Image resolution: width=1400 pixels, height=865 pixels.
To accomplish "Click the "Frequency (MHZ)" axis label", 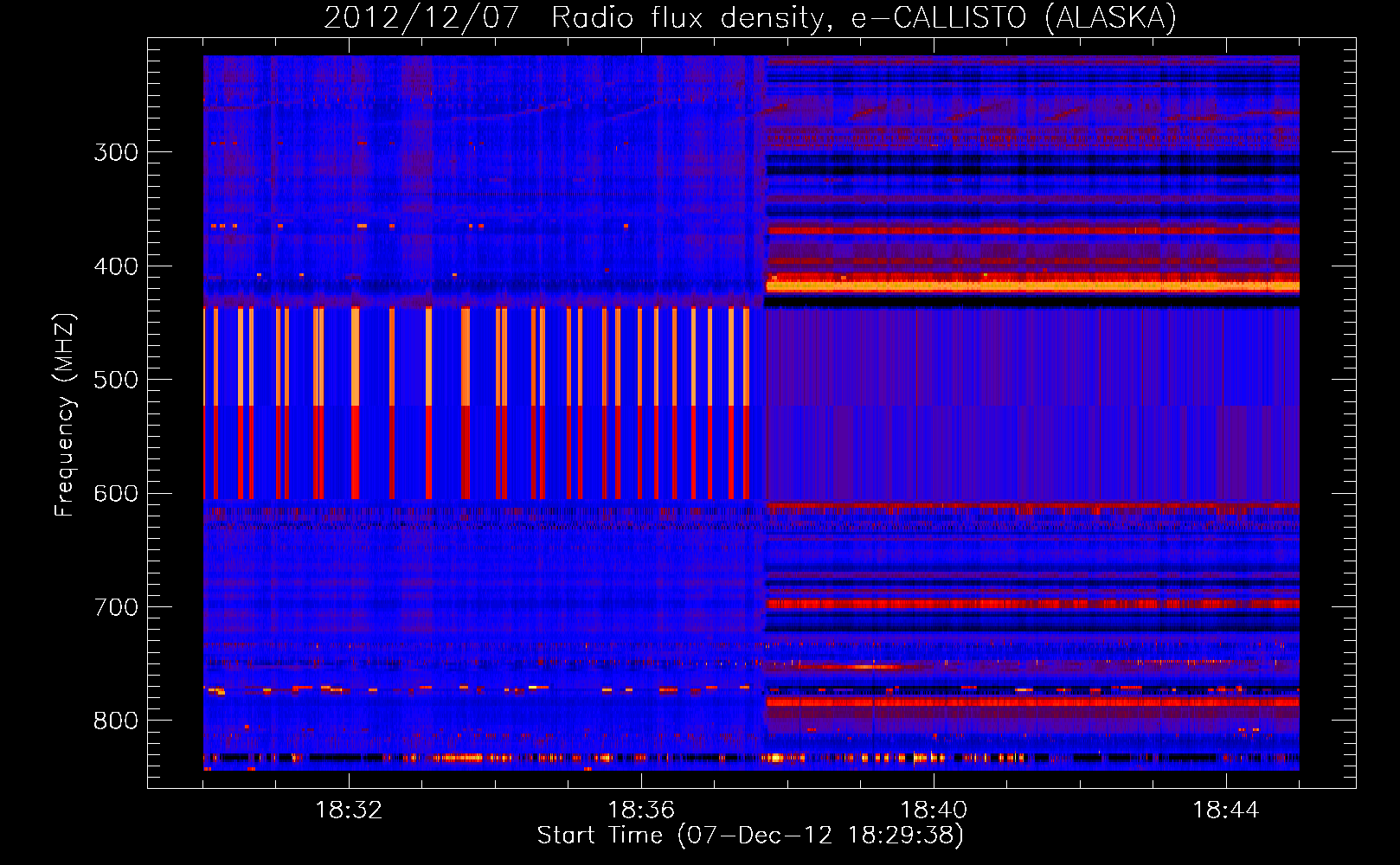I will tap(65, 414).
